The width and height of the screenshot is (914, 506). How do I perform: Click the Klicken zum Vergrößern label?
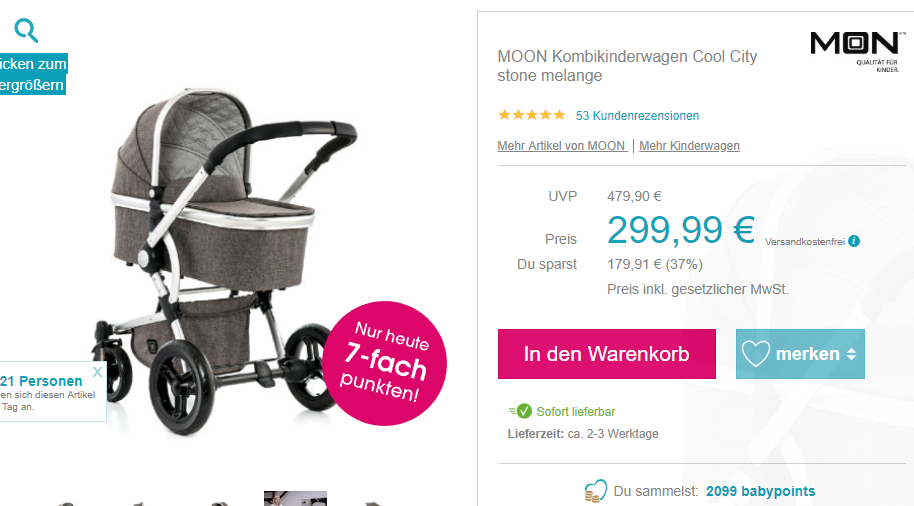pyautogui.click(x=33, y=74)
